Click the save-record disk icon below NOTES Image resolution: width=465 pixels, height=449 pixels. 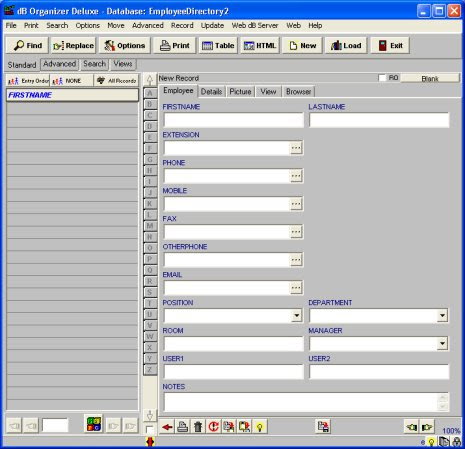pyautogui.click(x=323, y=427)
